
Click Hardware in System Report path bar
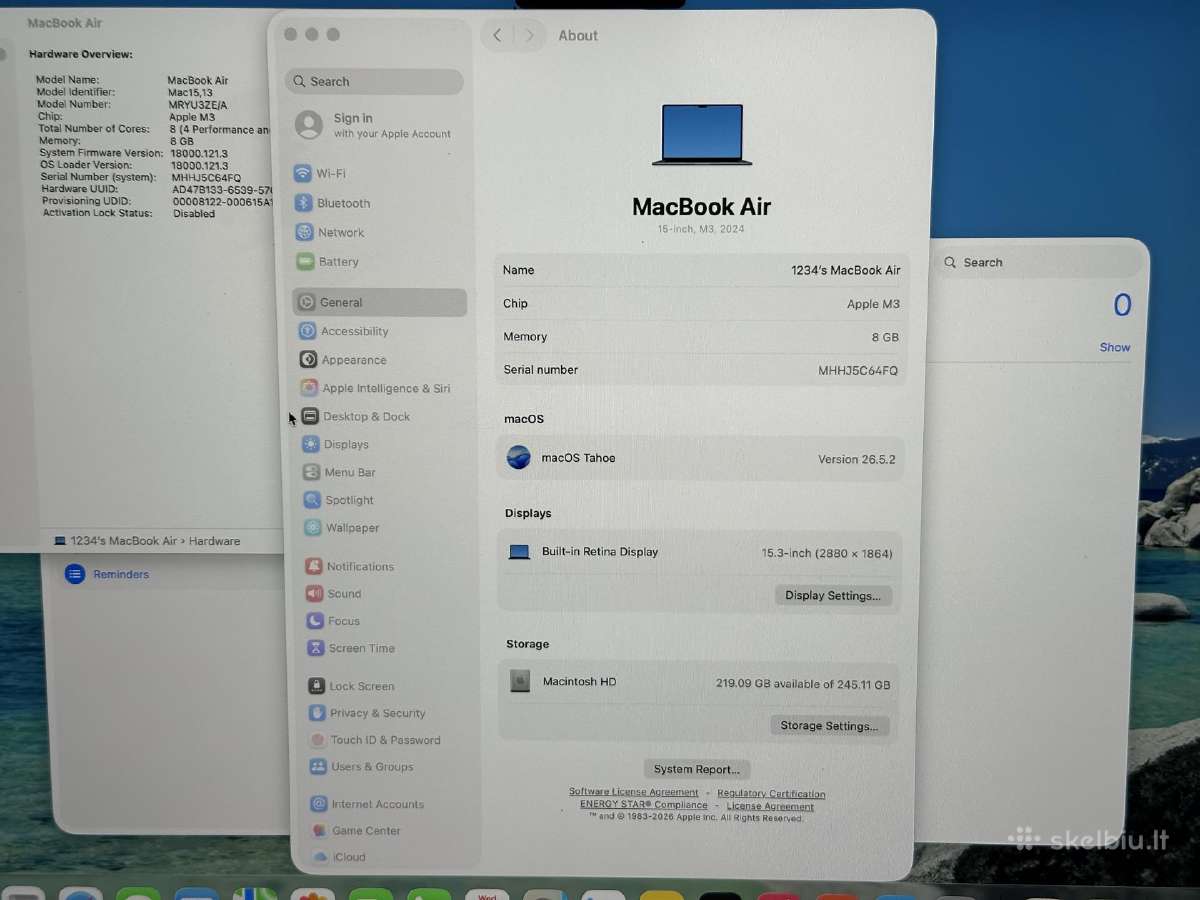[214, 541]
